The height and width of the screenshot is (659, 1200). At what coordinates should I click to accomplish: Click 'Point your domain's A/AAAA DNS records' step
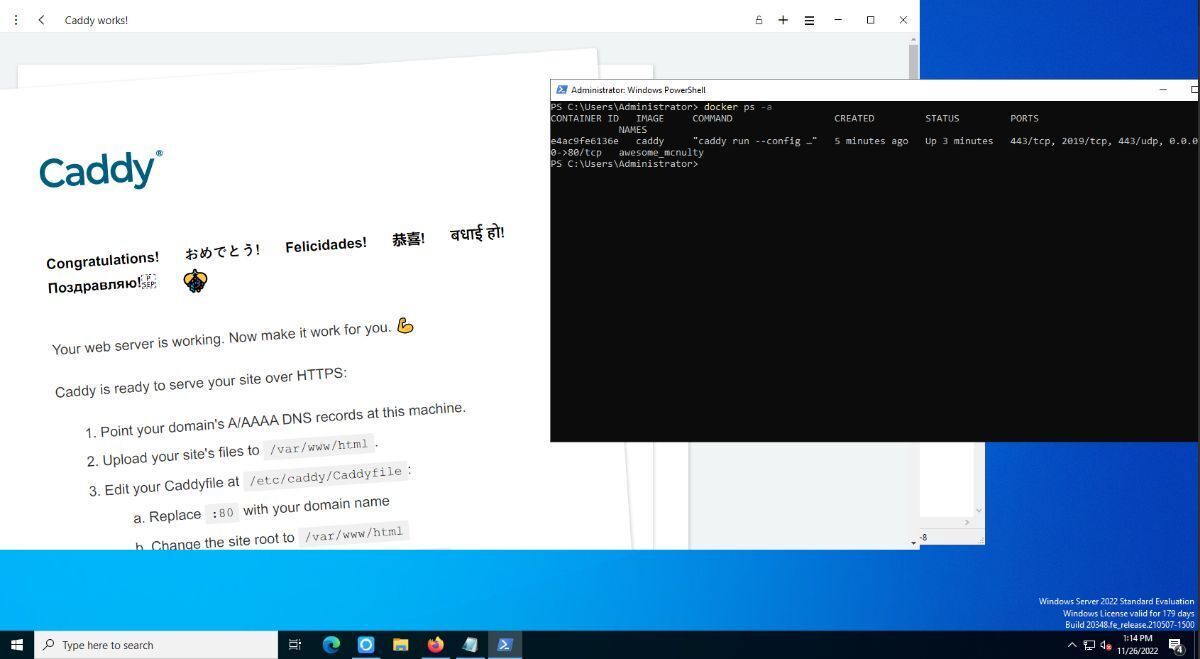[x=283, y=420]
